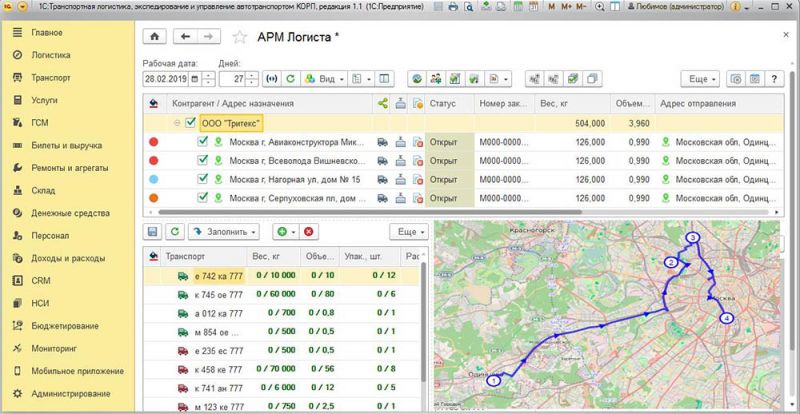Uncheck the Нагорная ул, дом № 15 row
This screenshot has width=800, height=414.
203,179
